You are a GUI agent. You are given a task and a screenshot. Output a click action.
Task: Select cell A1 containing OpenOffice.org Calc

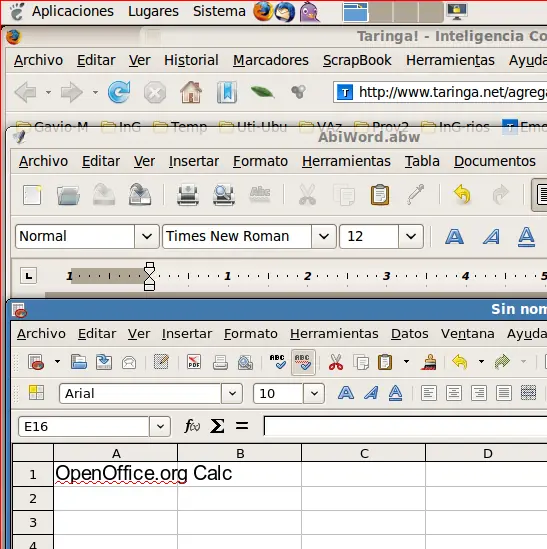coord(116,474)
